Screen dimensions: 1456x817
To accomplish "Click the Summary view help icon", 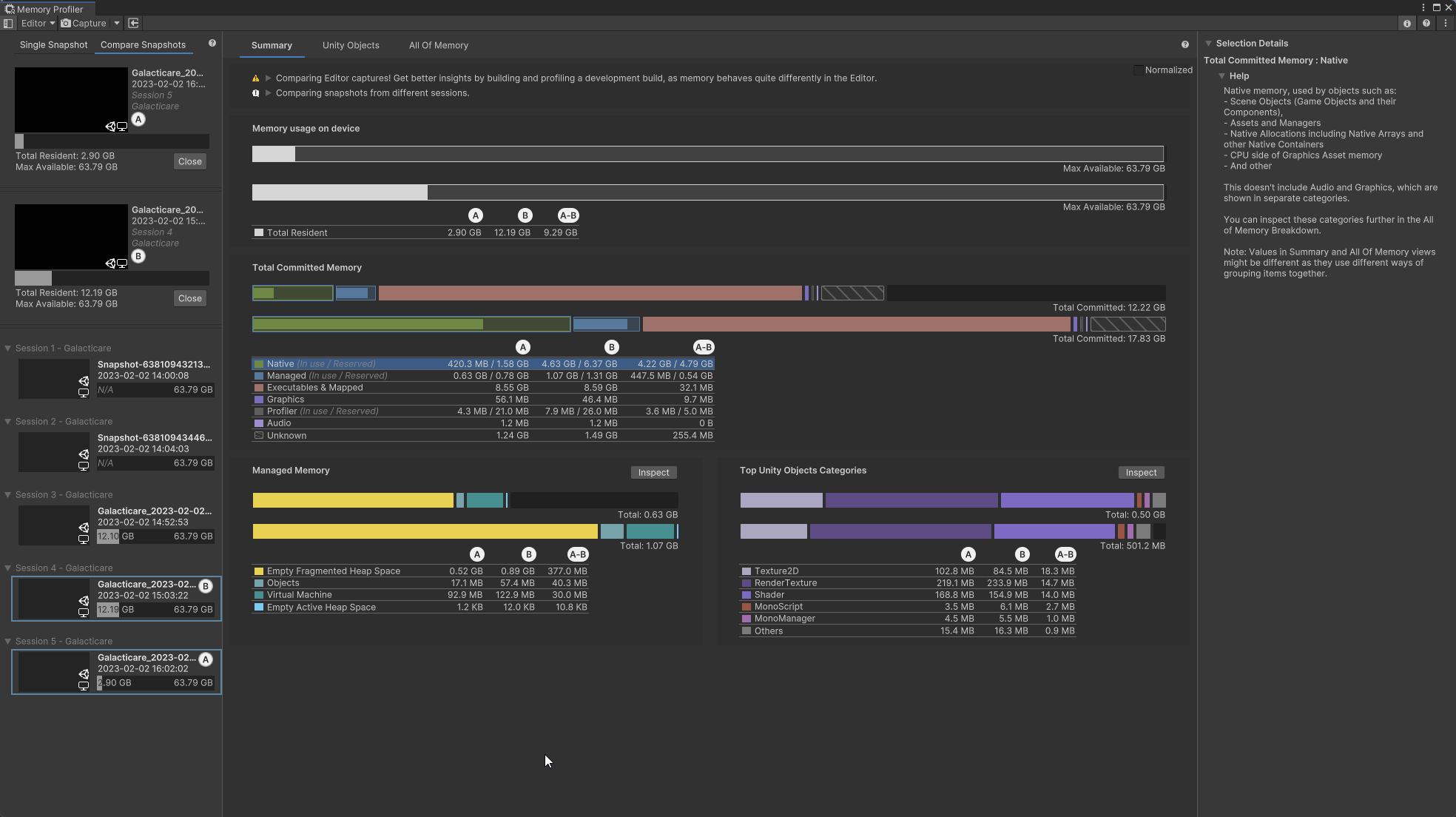I will coord(1185,45).
